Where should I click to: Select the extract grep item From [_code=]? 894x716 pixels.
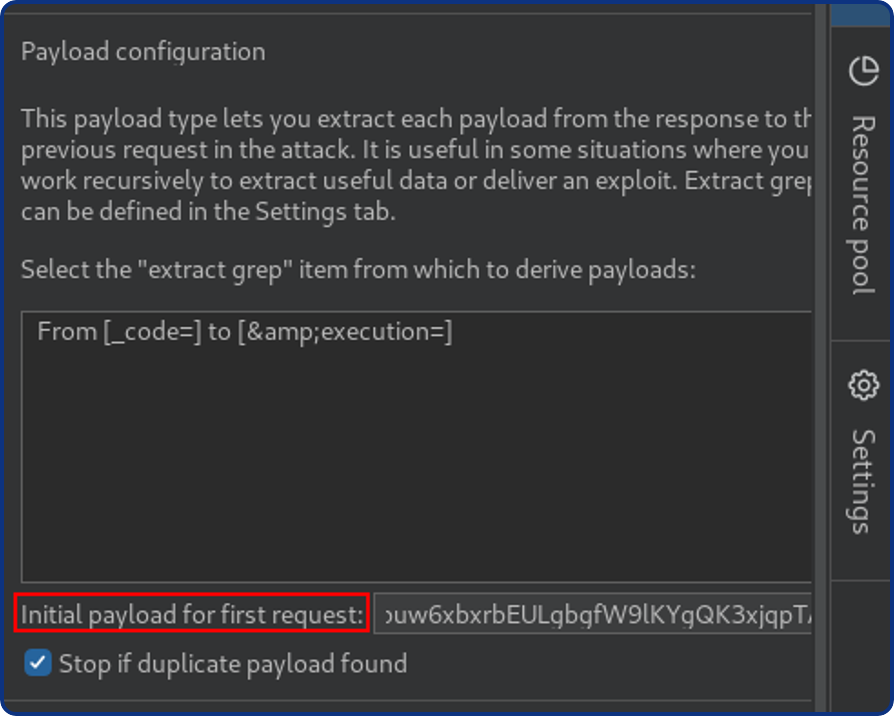click(x=244, y=331)
